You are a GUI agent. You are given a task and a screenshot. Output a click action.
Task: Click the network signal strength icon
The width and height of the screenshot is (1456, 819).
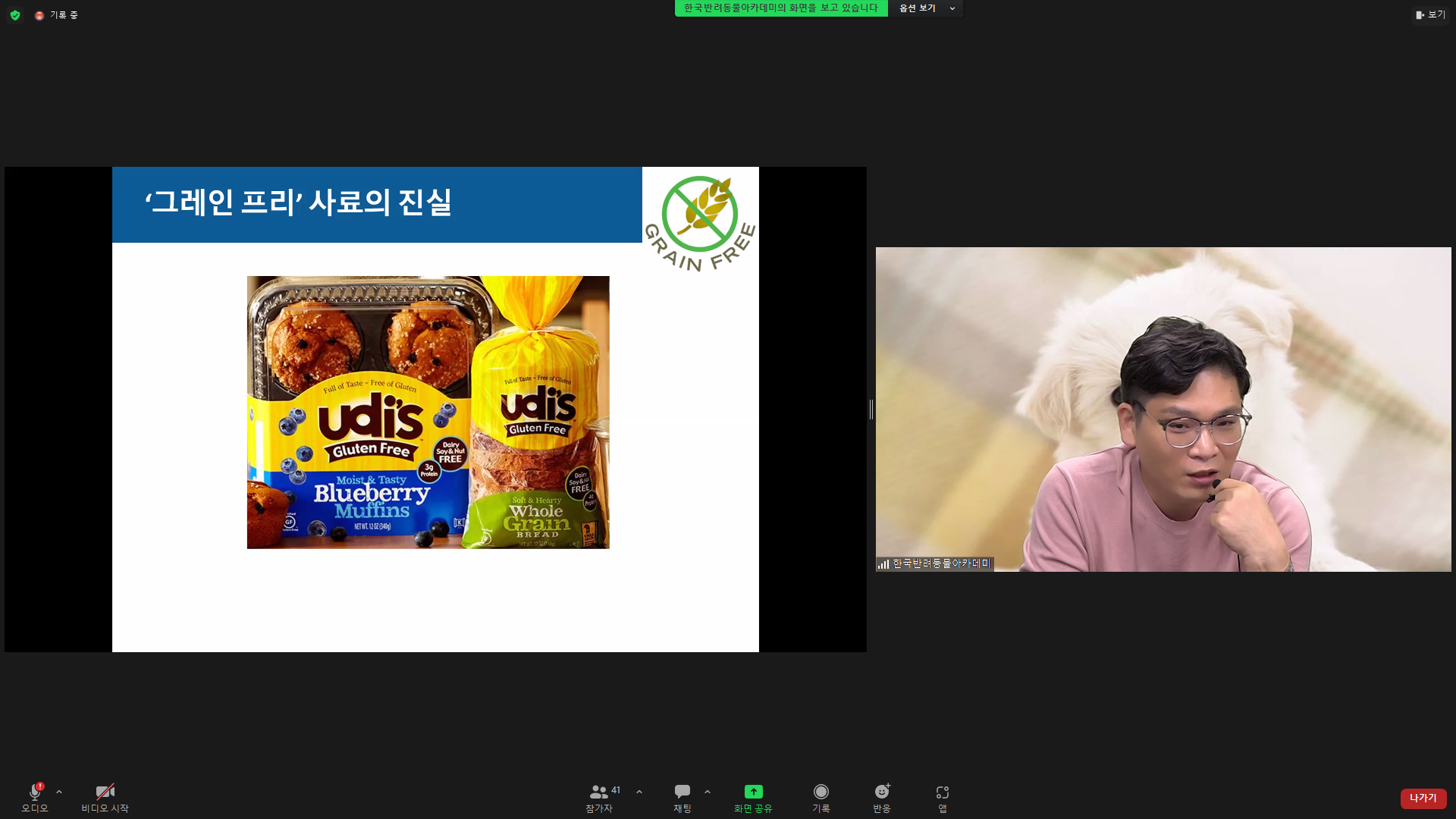tap(883, 563)
